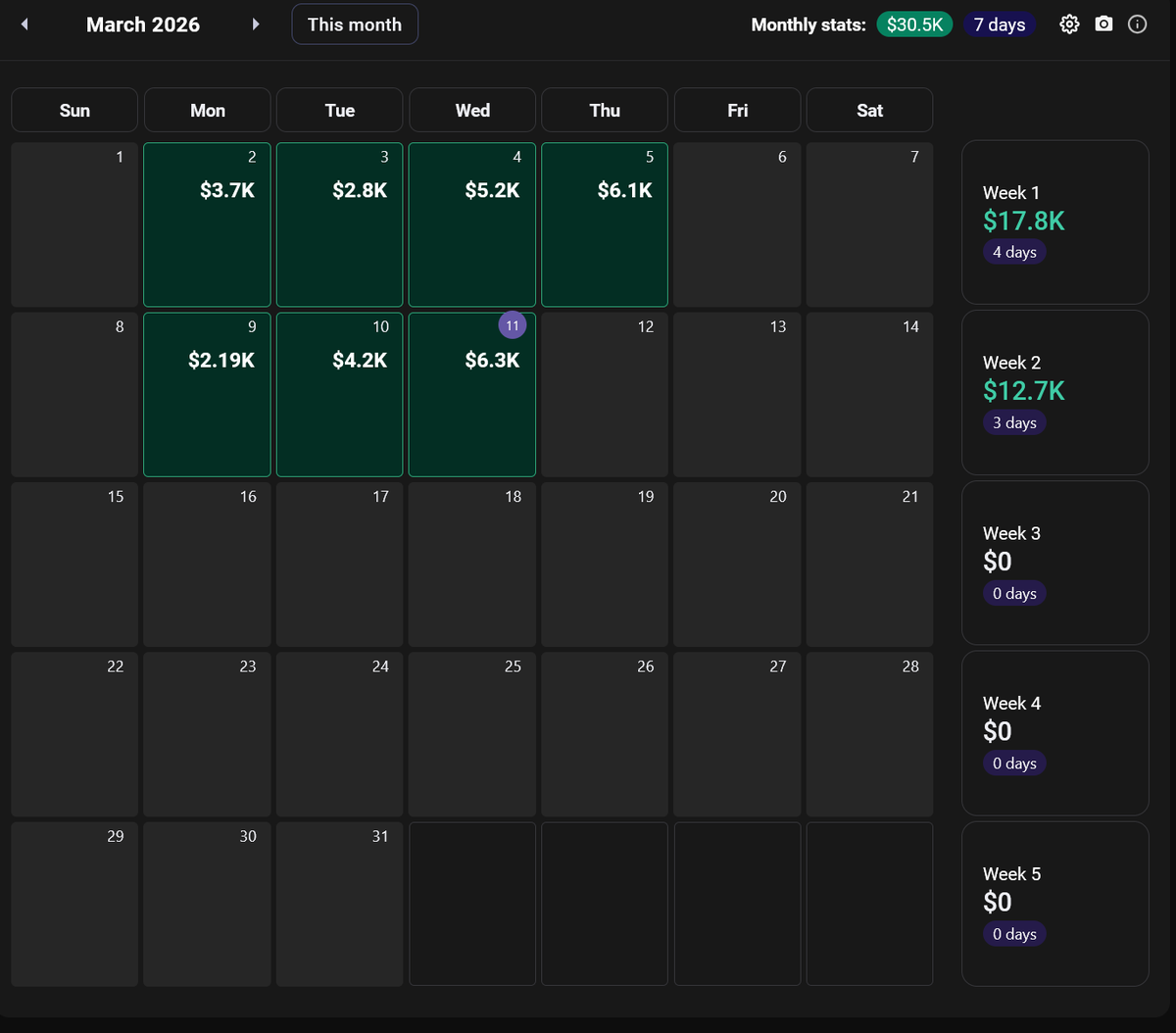1176x1033 pixels.
Task: Go to previous month arrow
Action: (x=24, y=25)
